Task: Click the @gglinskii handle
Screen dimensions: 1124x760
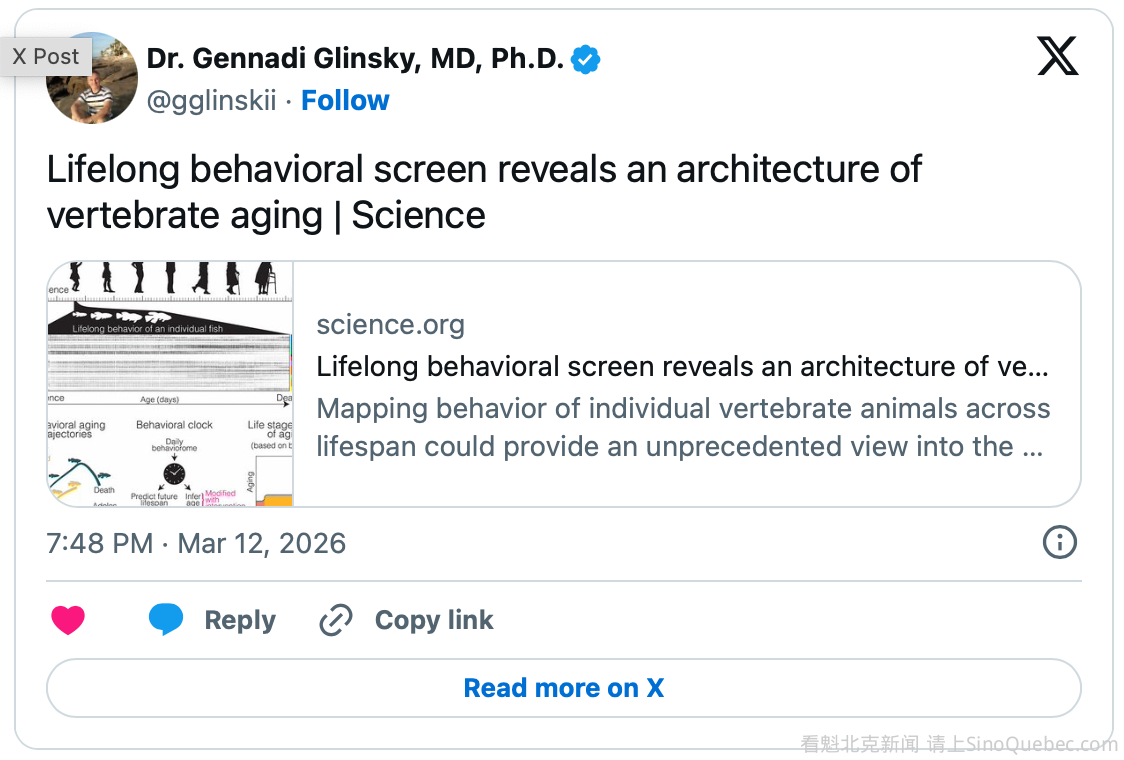Action: pyautogui.click(x=211, y=101)
